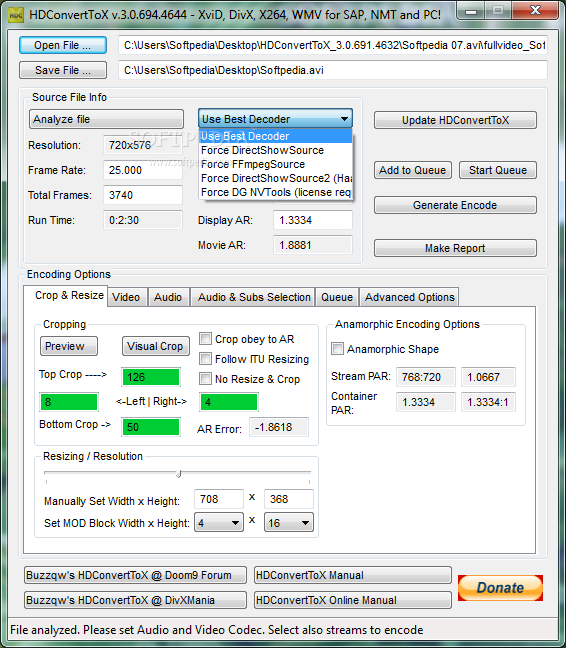Click the Donate button

click(500, 588)
